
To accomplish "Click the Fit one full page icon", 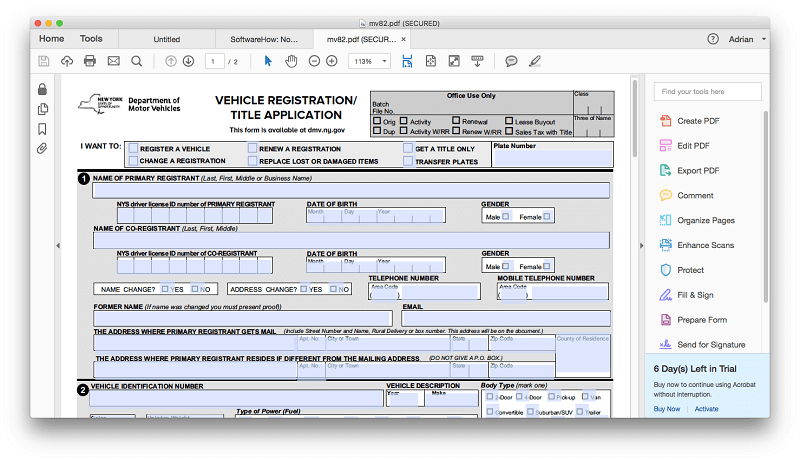I will coord(431,61).
